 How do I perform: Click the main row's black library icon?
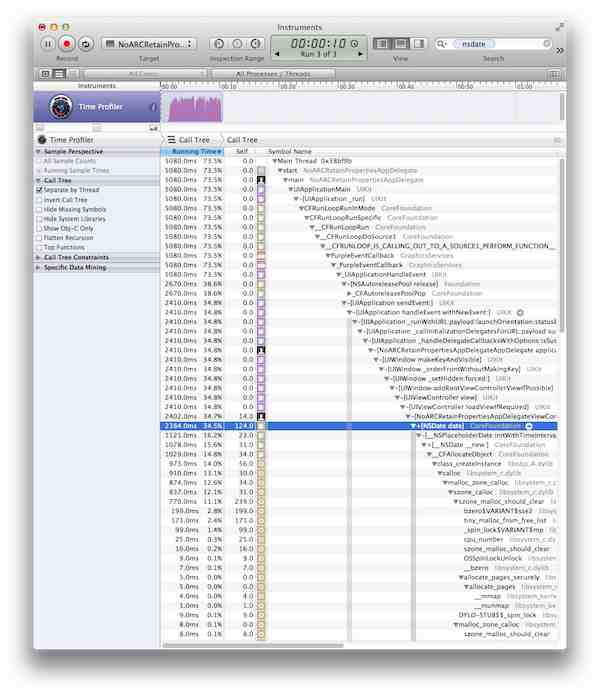tap(261, 180)
